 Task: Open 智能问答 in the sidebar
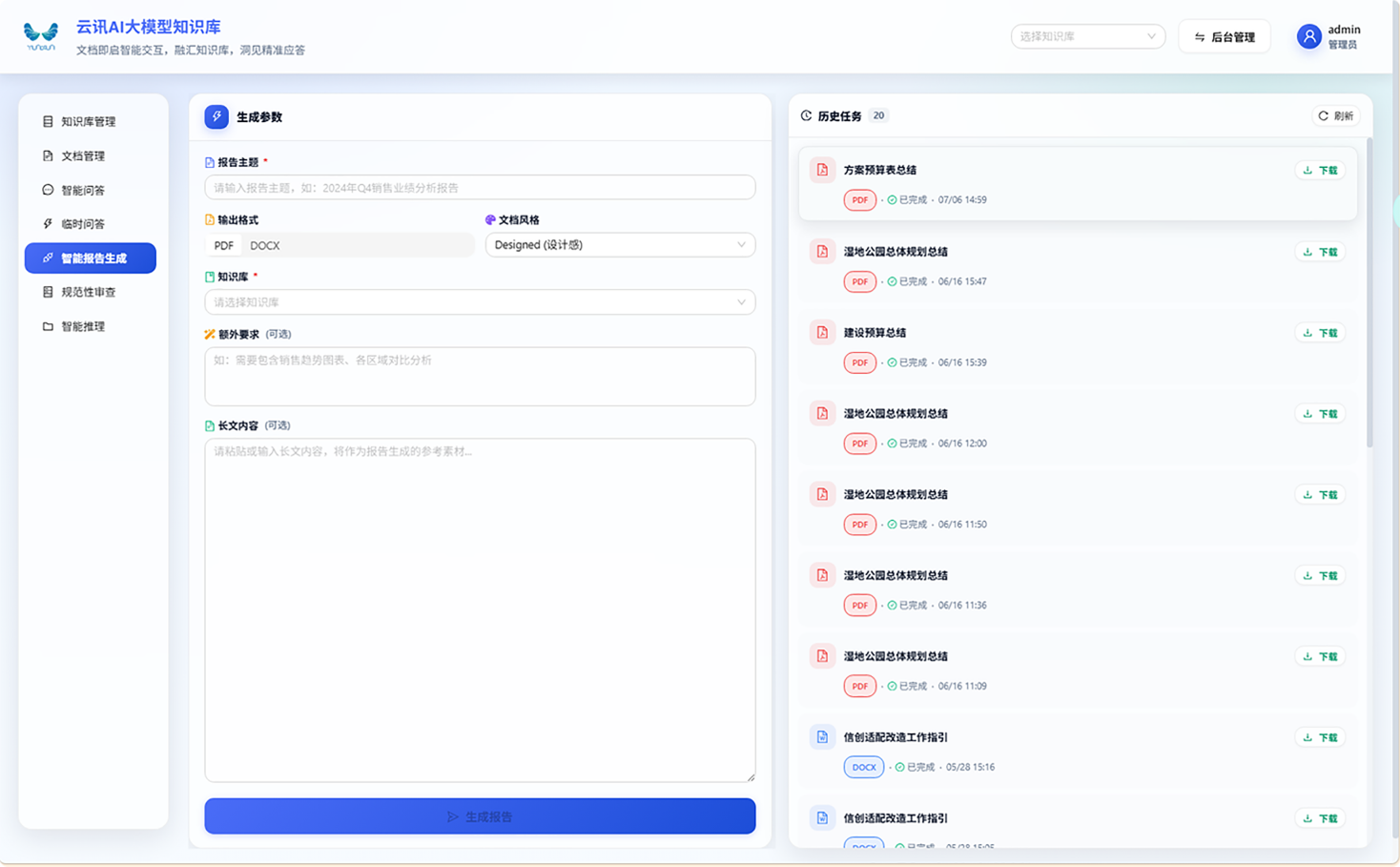[91, 190]
